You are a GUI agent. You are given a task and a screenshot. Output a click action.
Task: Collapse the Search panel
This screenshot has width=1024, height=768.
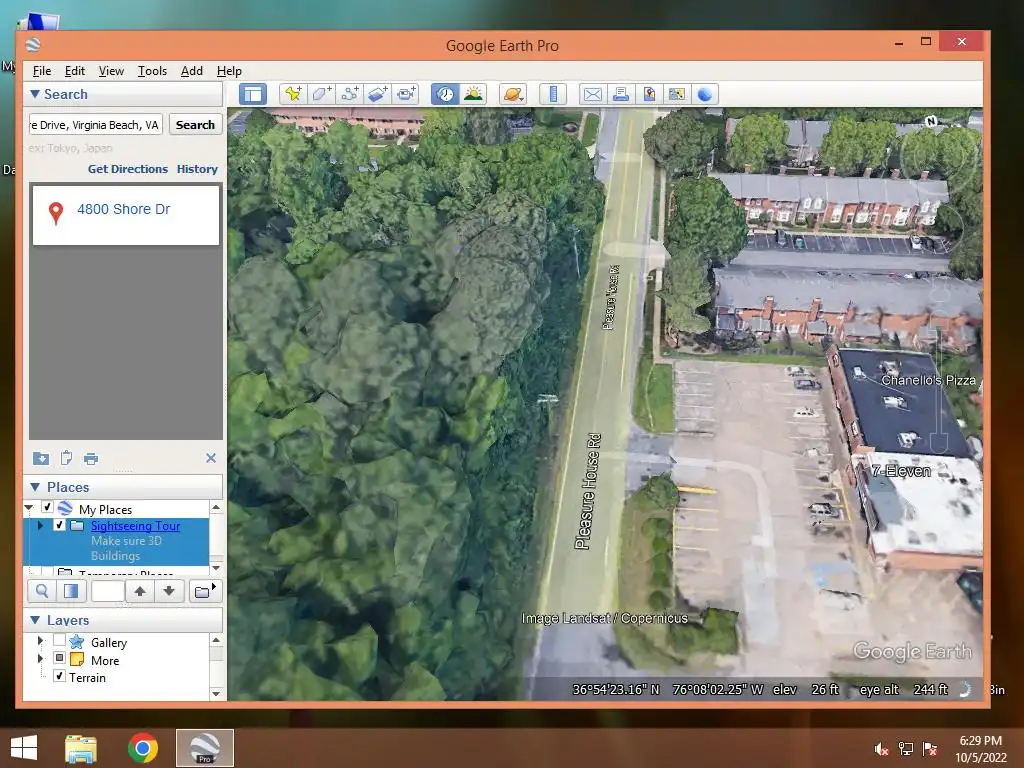coord(35,94)
